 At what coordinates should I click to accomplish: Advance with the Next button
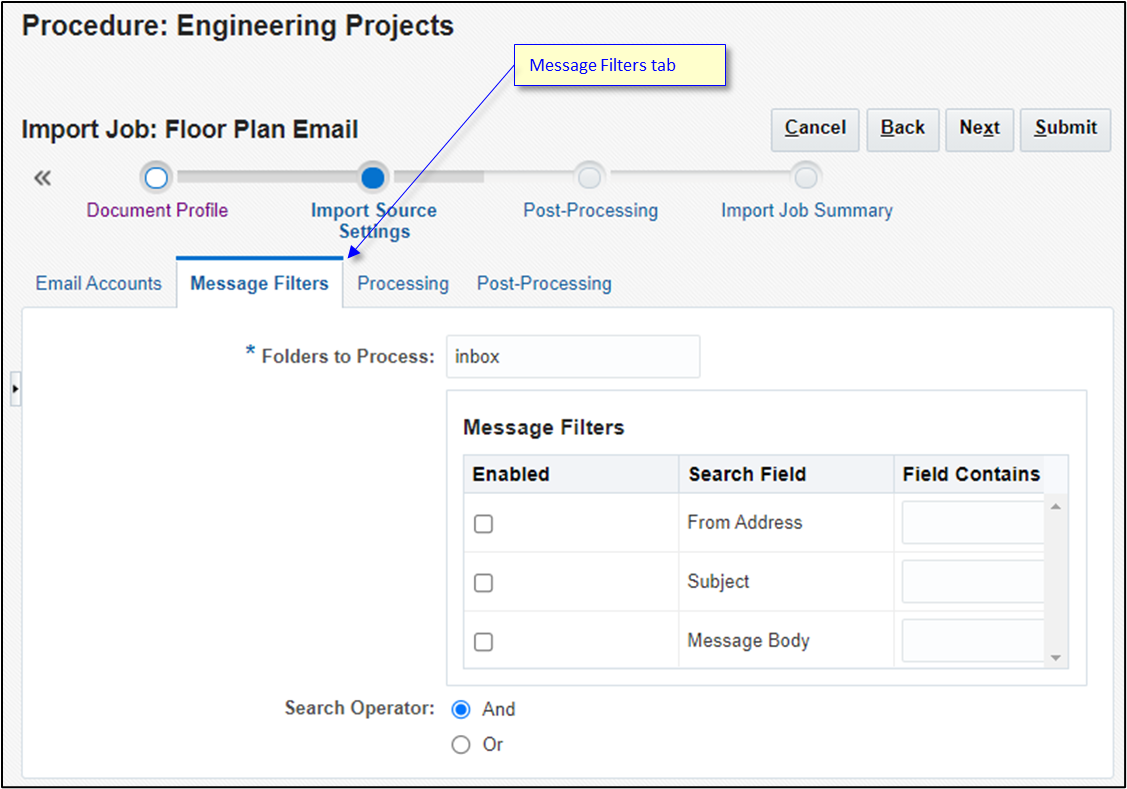coord(979,129)
